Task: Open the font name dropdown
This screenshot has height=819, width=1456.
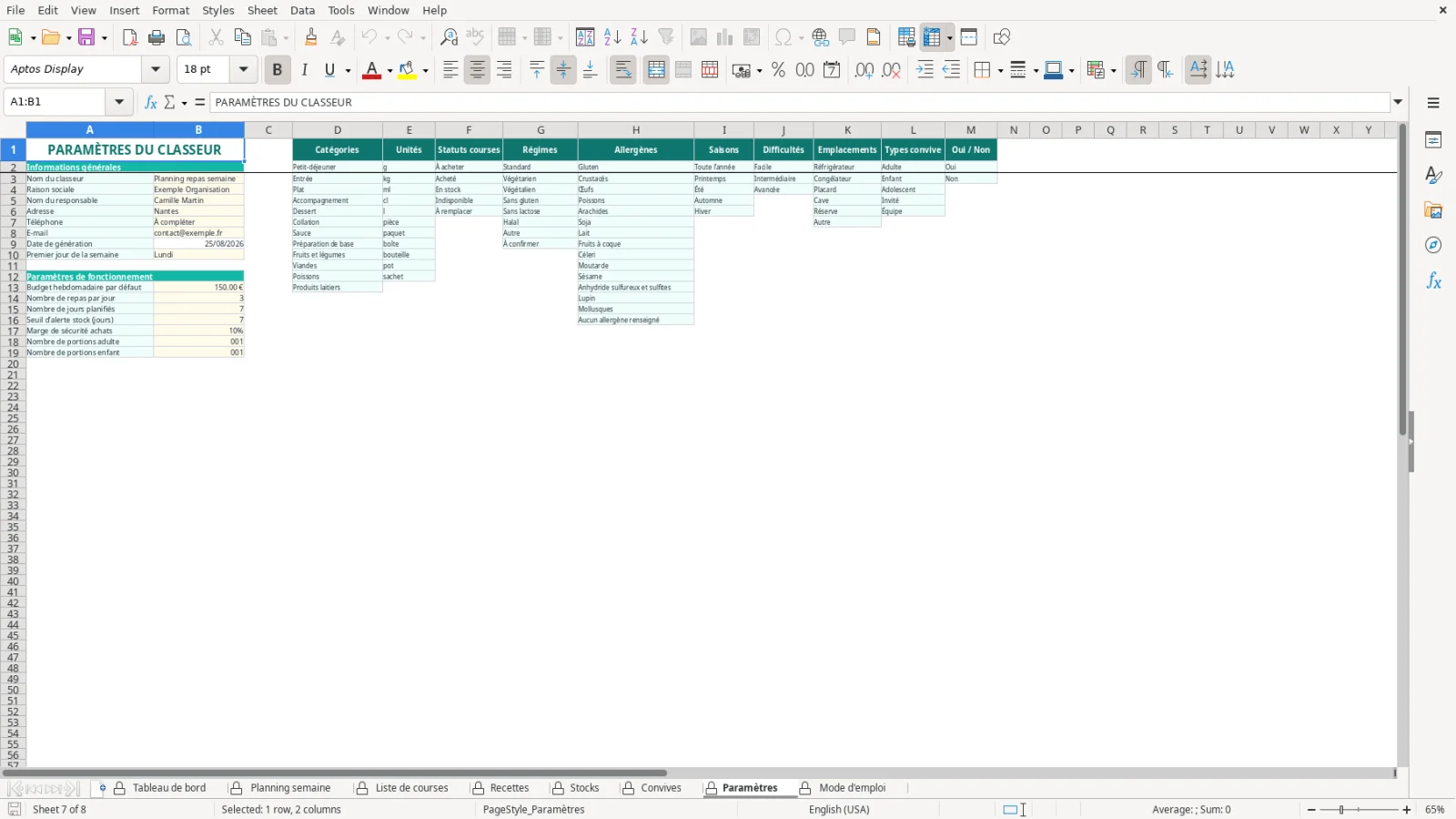Action: pos(156,69)
